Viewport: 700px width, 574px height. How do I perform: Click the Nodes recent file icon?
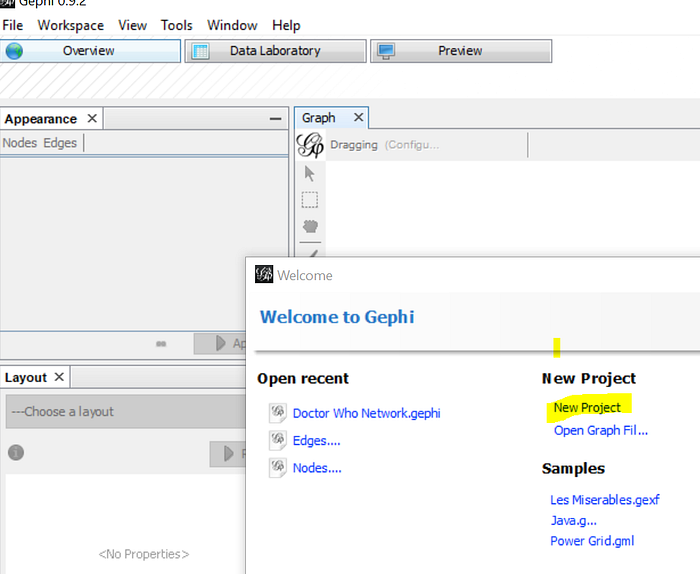[x=278, y=468]
